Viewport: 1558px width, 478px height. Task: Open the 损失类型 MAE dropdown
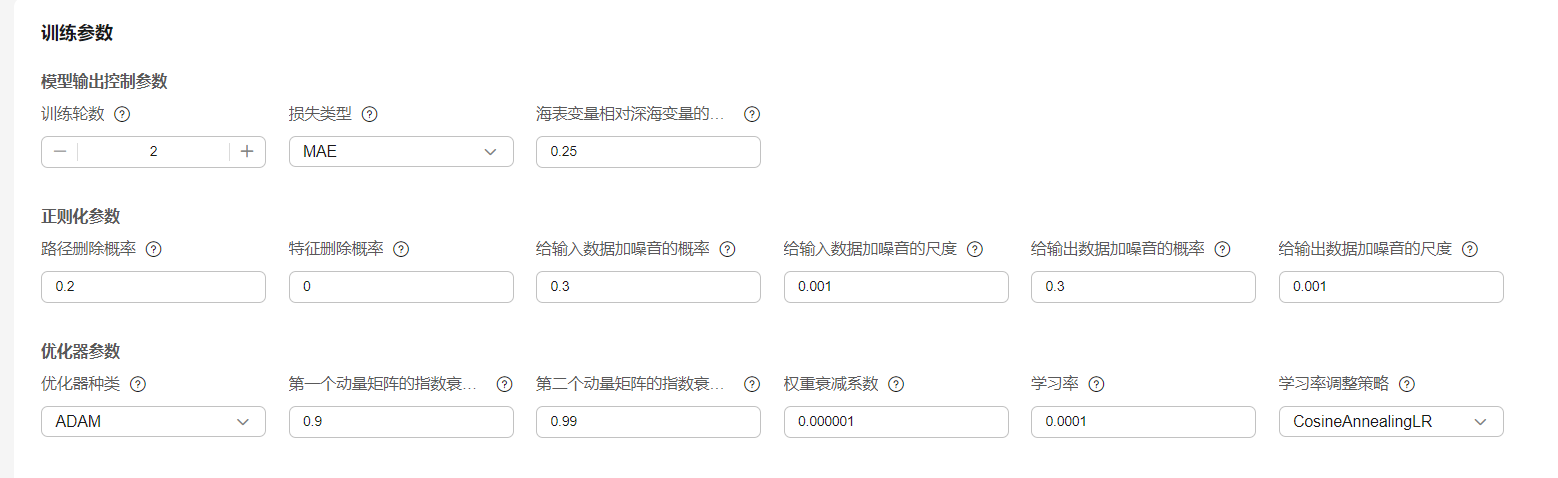point(401,152)
